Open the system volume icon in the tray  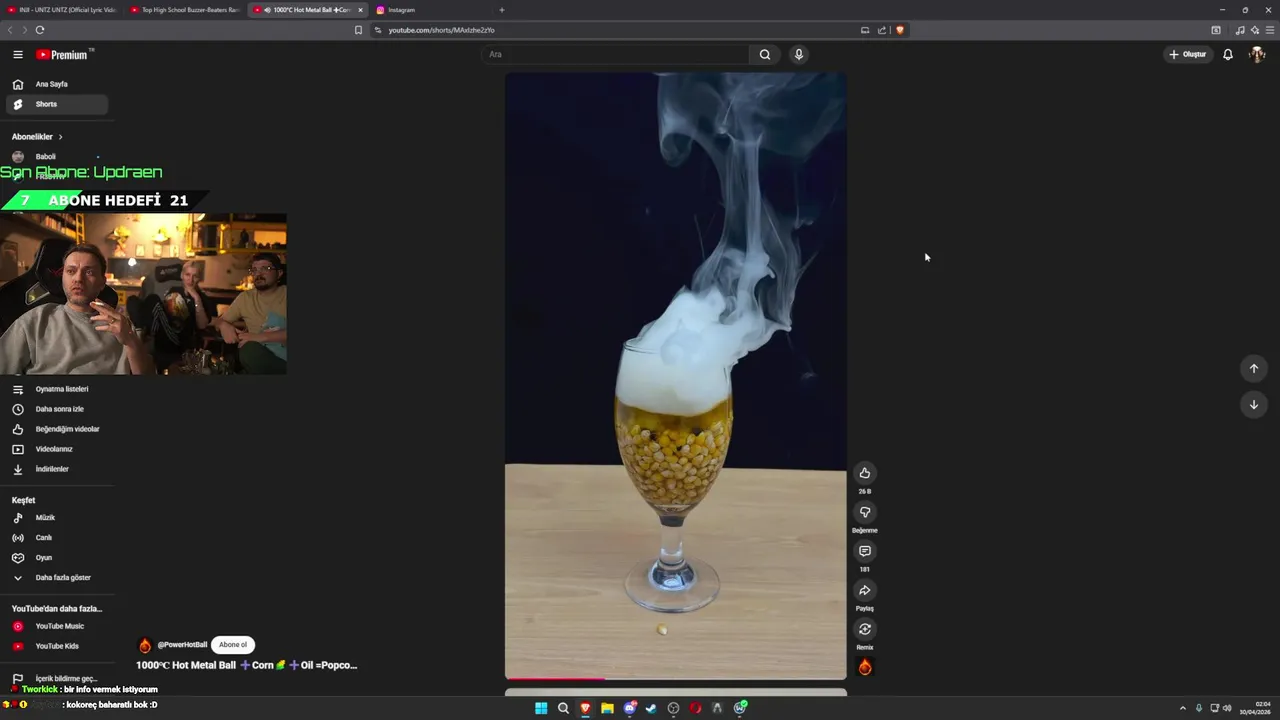point(1227,708)
